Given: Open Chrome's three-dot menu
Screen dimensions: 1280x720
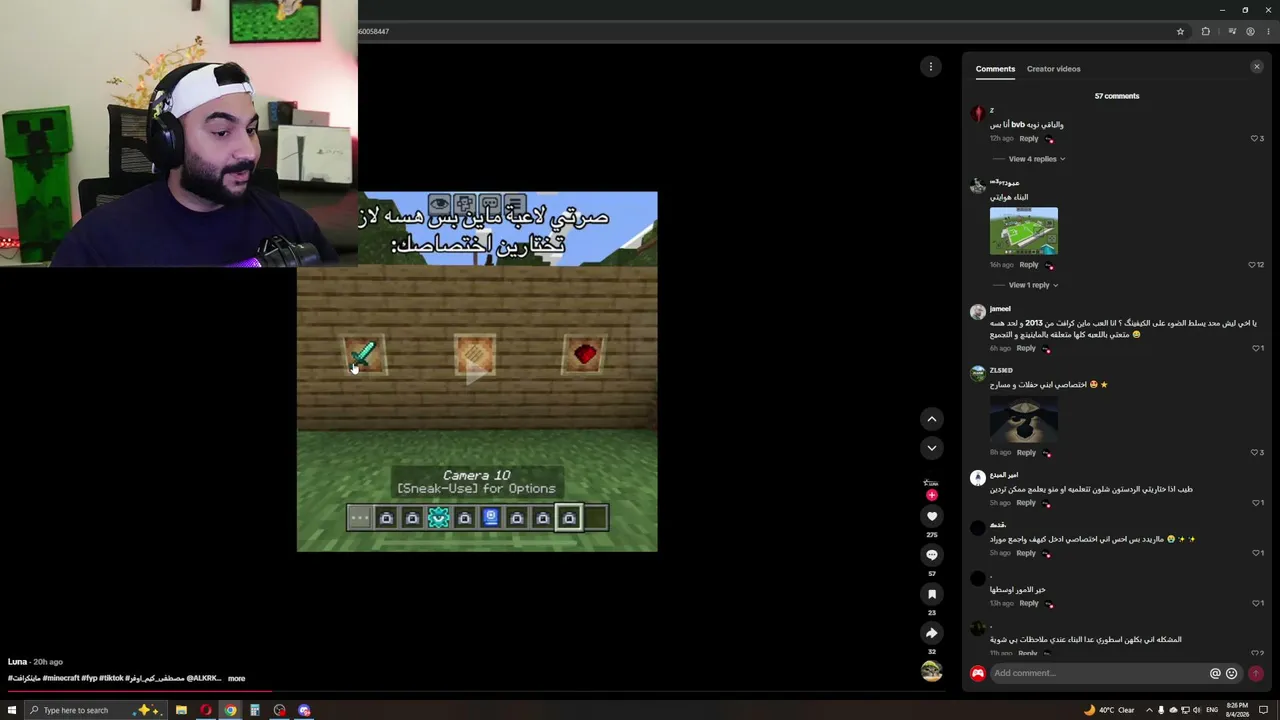Looking at the screenshot, I should pos(1268,31).
